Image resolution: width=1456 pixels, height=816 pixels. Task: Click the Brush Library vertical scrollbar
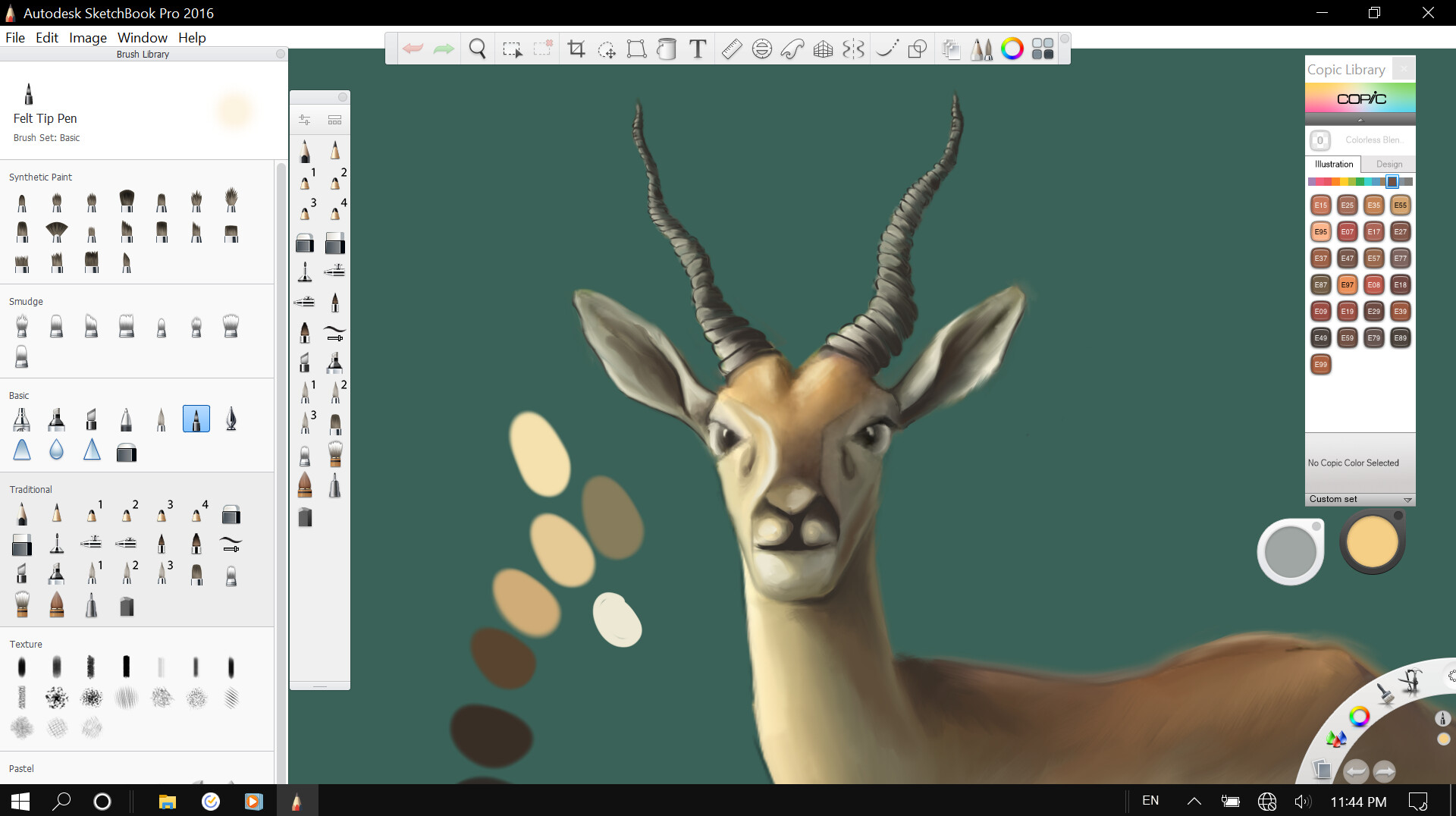click(x=281, y=470)
